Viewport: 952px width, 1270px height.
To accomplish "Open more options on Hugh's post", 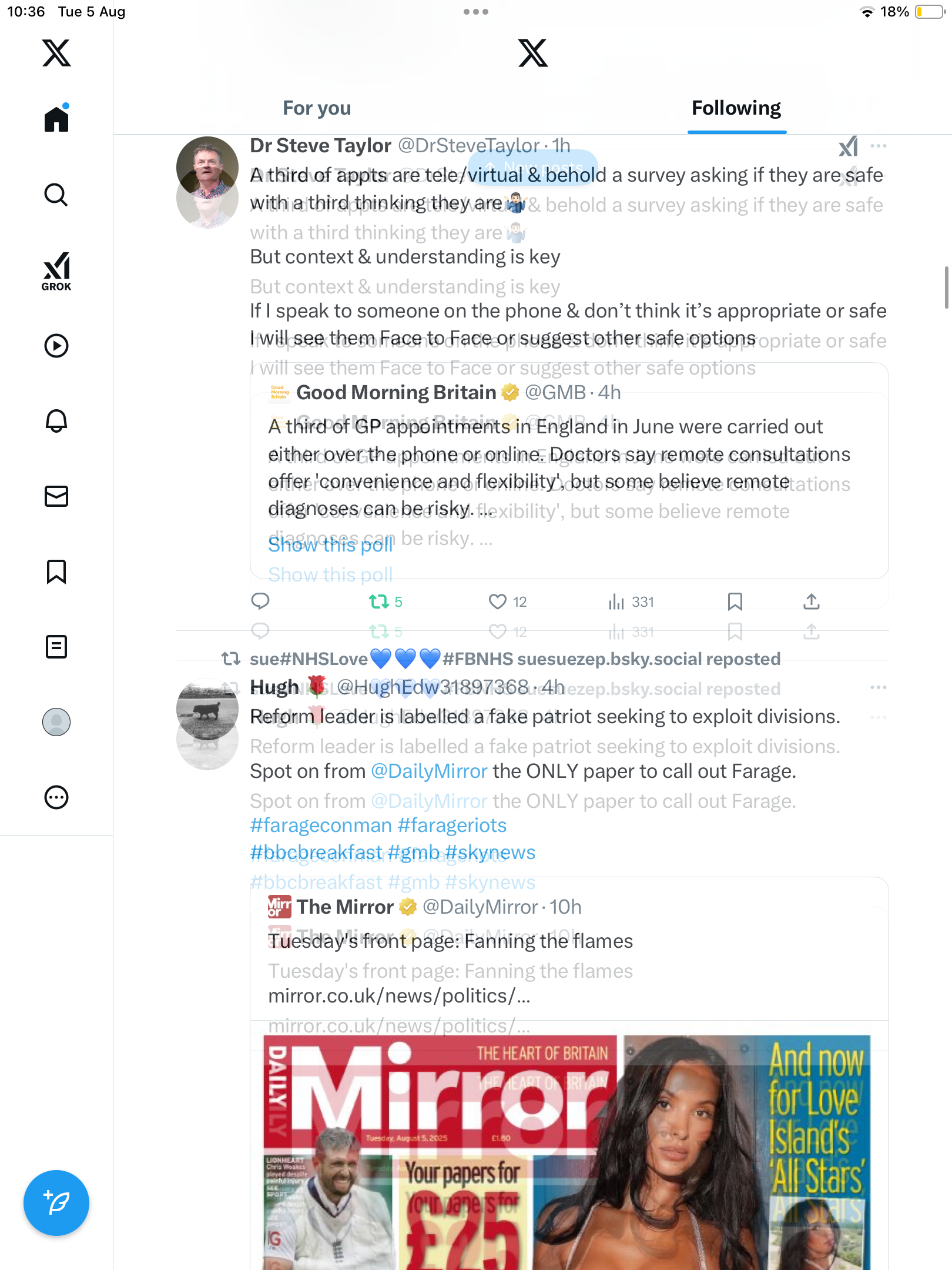I will pos(879,687).
